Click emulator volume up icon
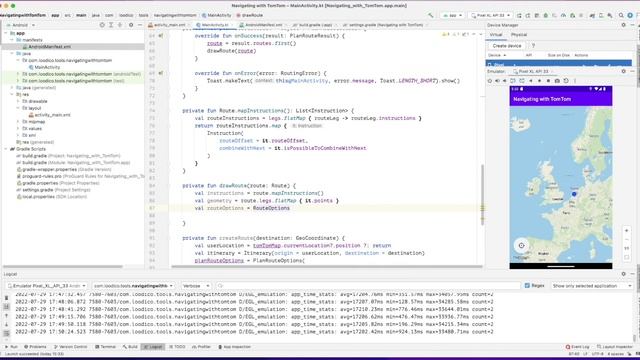Screen dimensions: 640x360 [497, 81]
